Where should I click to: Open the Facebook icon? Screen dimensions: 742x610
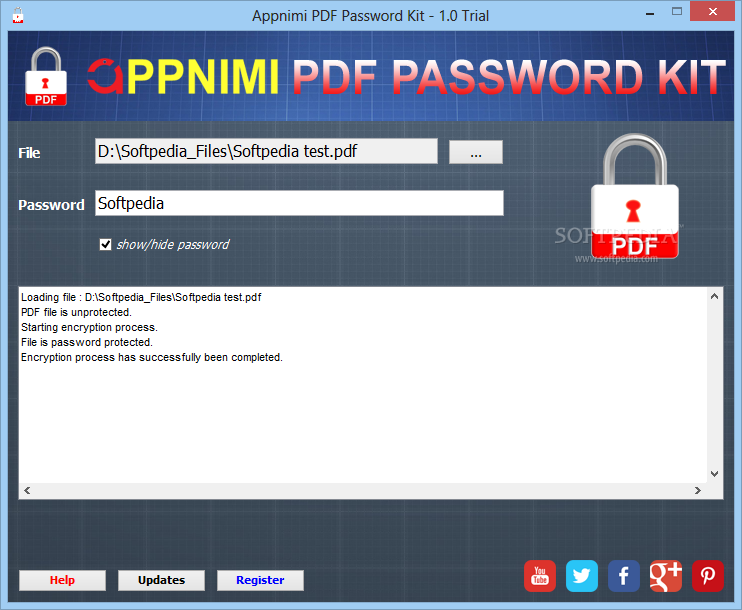[624, 576]
